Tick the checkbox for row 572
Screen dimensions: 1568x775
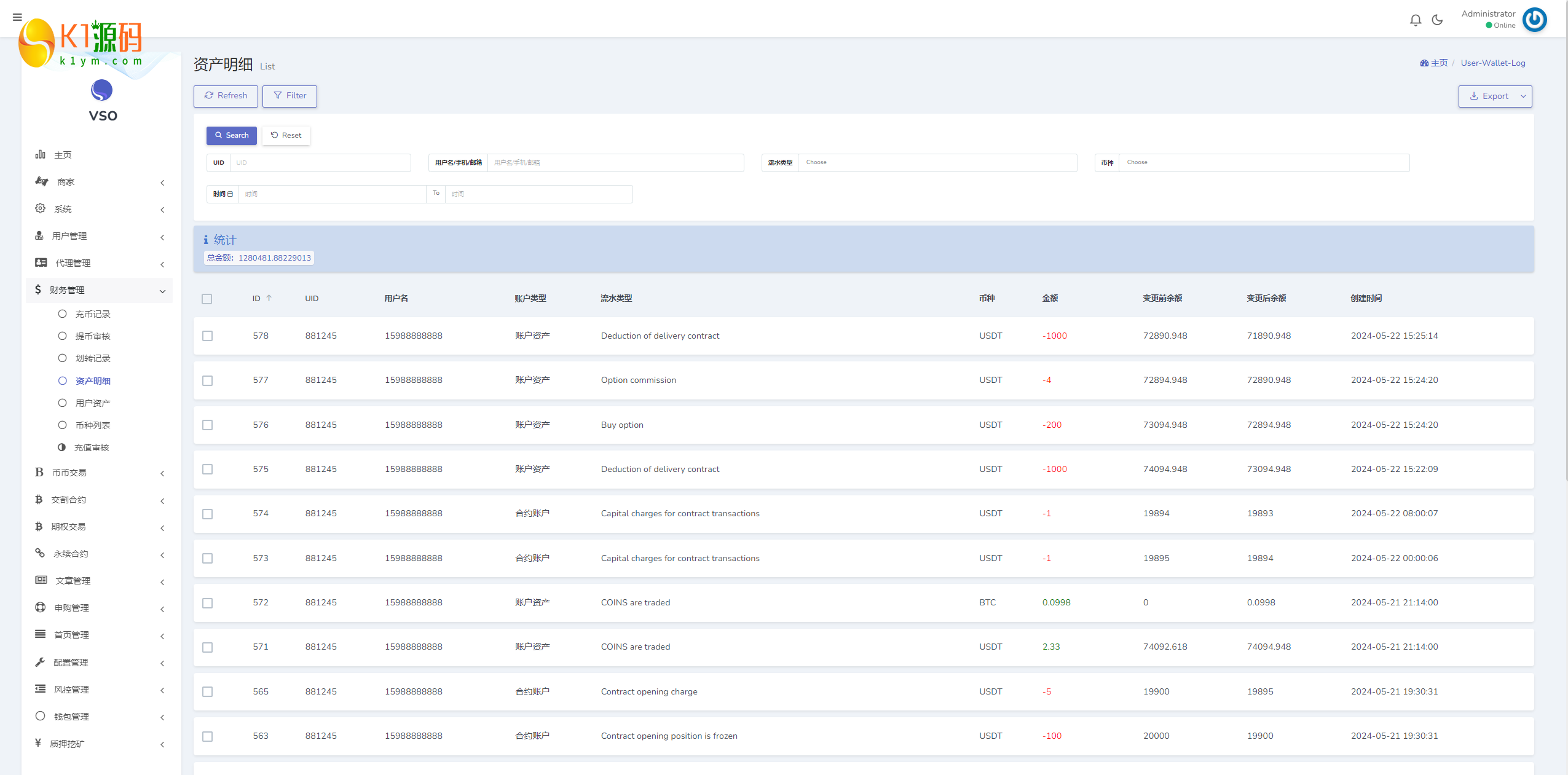point(207,603)
